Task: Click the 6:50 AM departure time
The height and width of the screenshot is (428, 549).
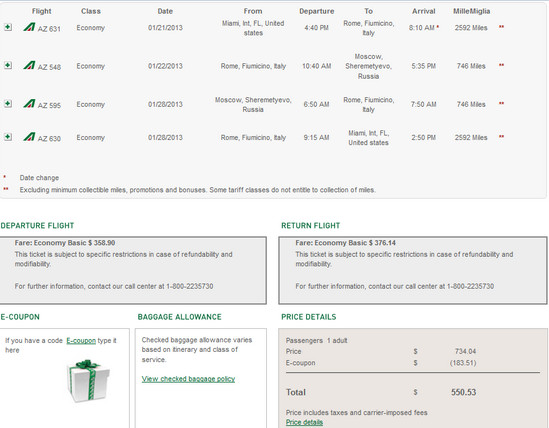Action: pyautogui.click(x=317, y=104)
